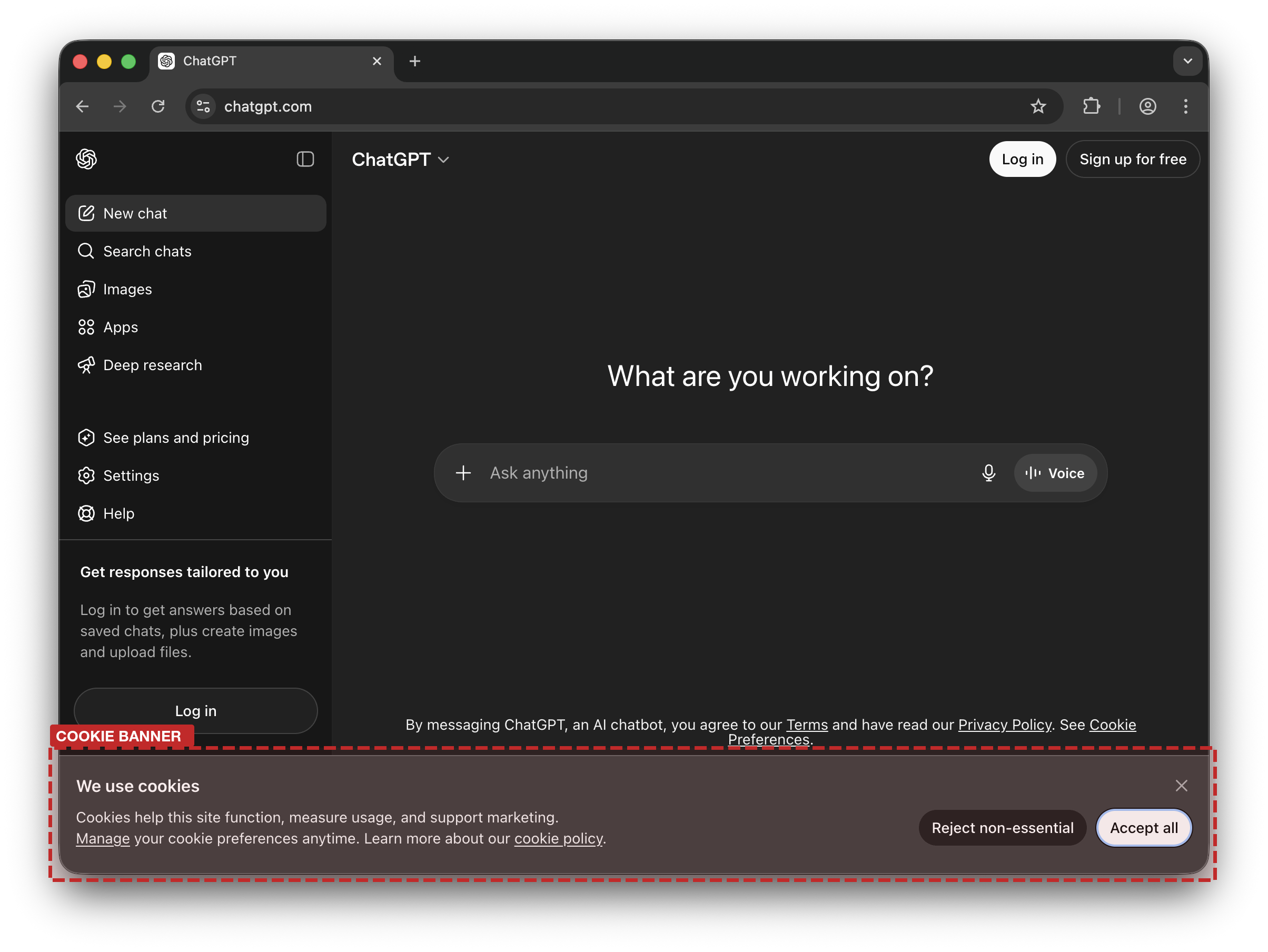Go back with the browser back arrow

coord(83,106)
